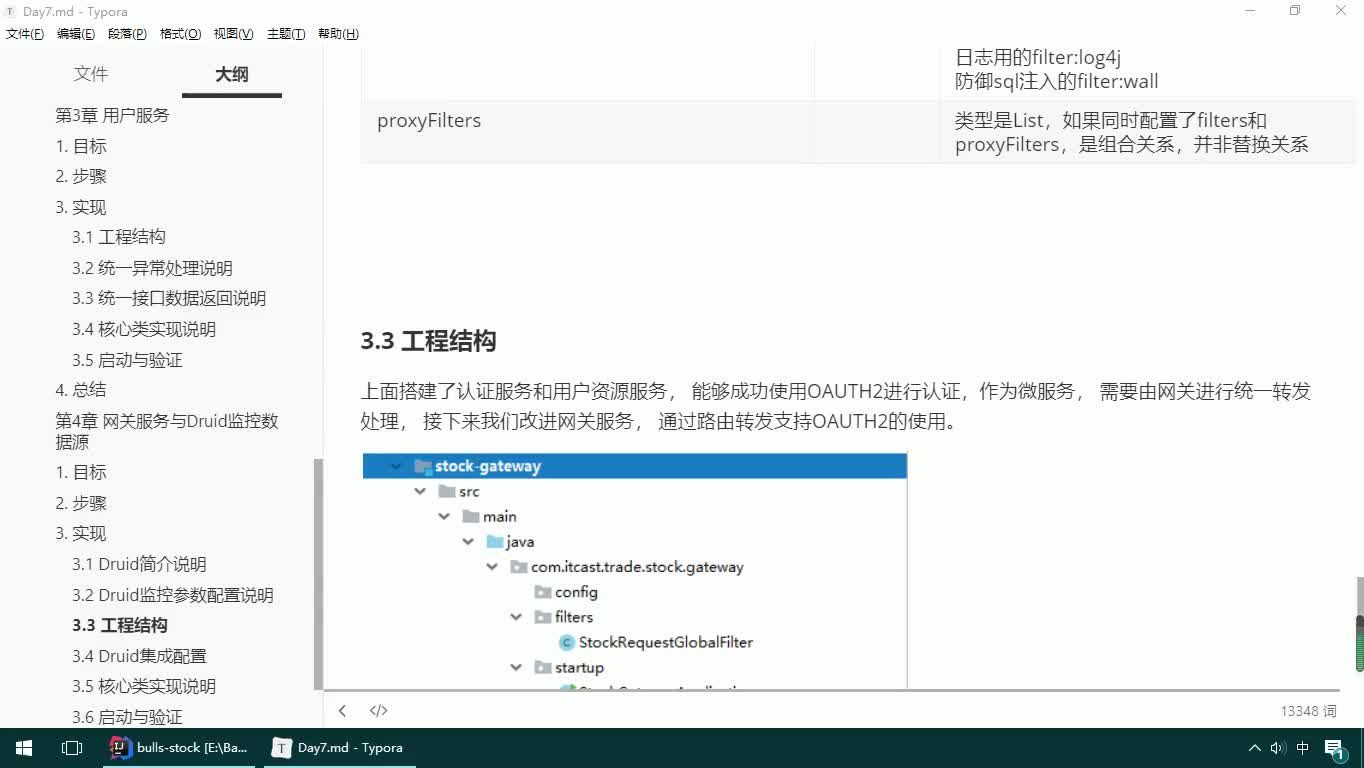
Task: Go to outline 3.6 启动与验证
Action: click(x=127, y=718)
